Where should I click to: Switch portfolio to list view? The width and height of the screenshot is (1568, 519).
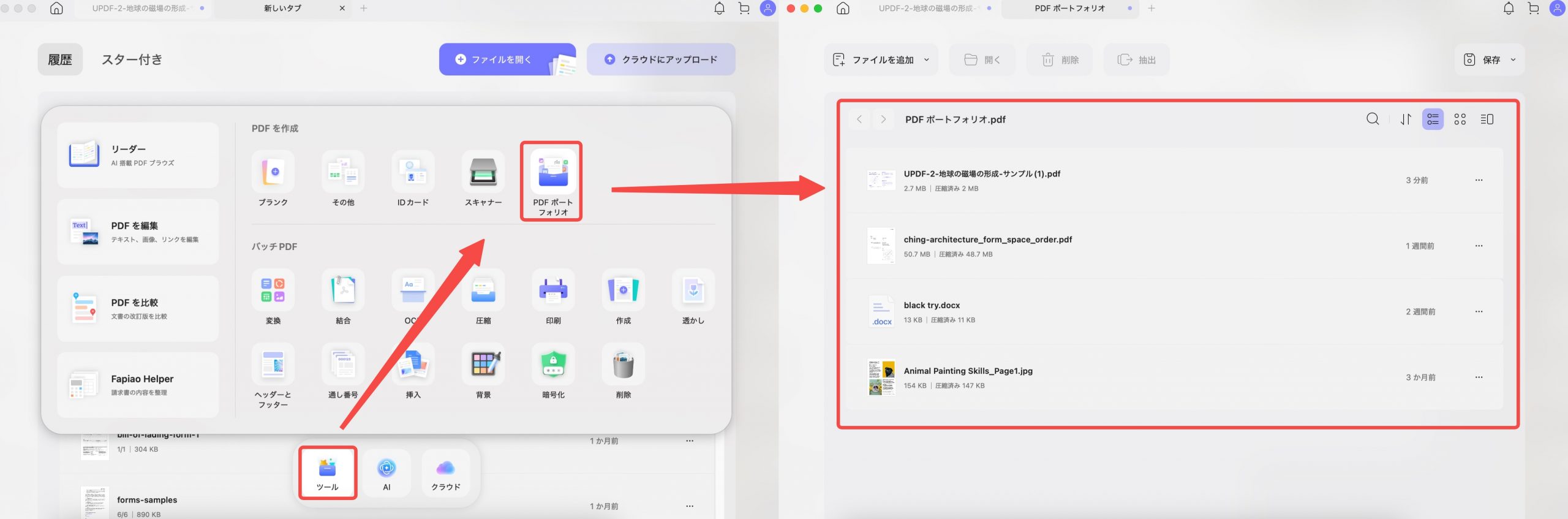click(x=1433, y=119)
